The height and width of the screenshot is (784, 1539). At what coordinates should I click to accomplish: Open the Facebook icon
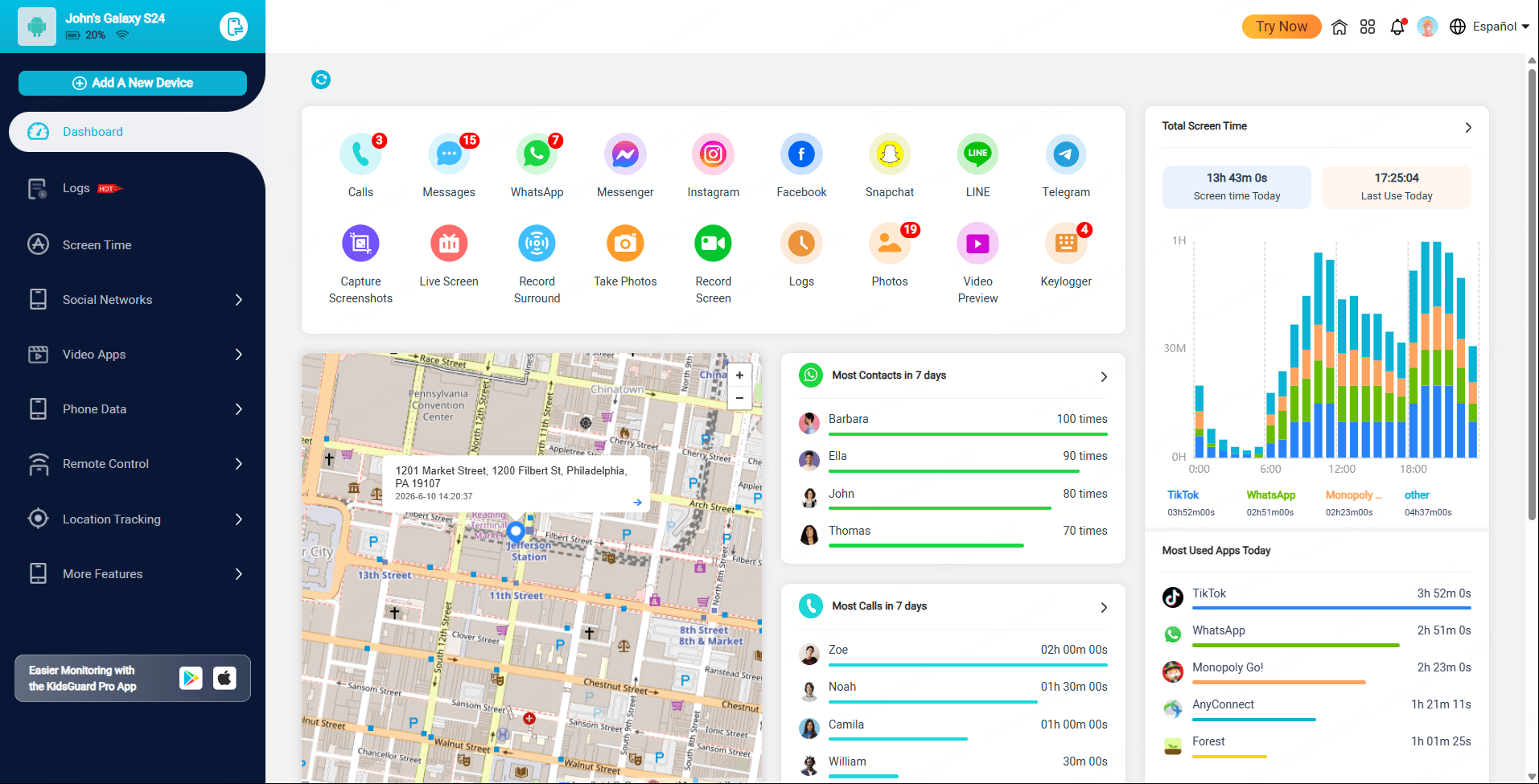tap(801, 154)
